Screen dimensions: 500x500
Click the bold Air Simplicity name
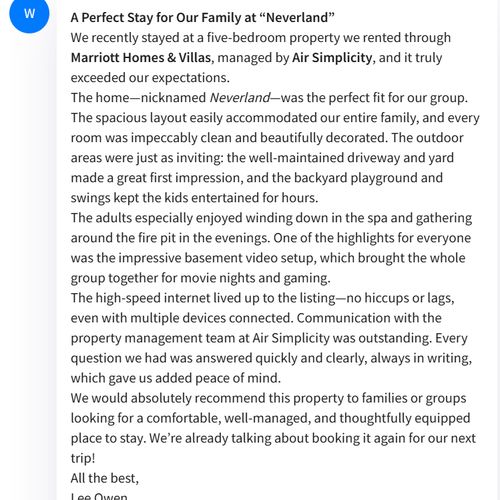[x=332, y=58]
